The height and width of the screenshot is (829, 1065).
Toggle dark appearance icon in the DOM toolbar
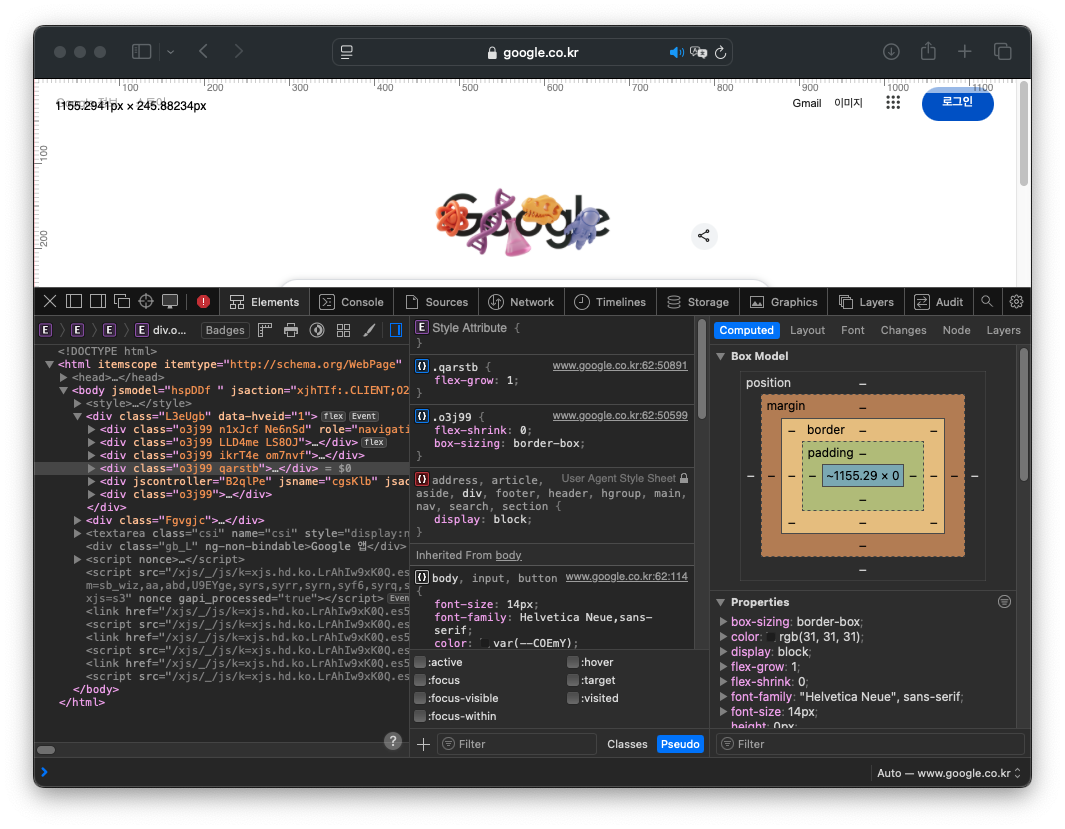(x=317, y=330)
